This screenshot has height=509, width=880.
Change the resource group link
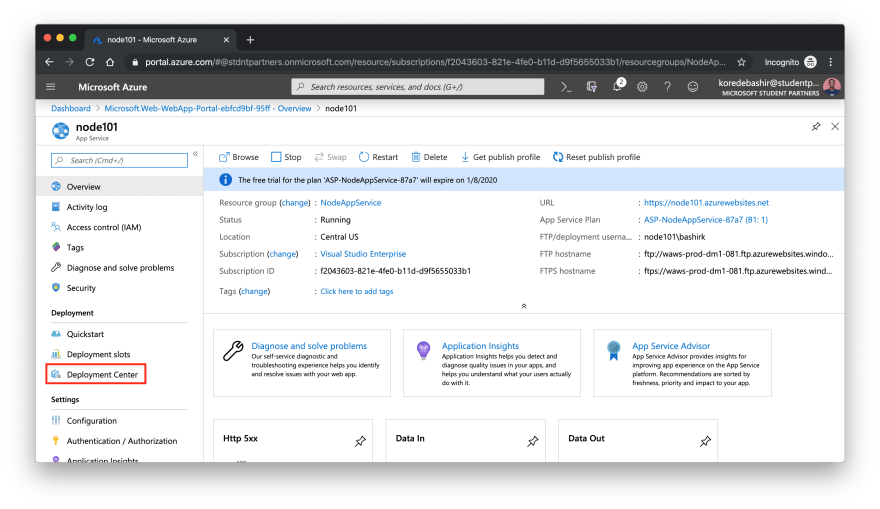click(295, 203)
